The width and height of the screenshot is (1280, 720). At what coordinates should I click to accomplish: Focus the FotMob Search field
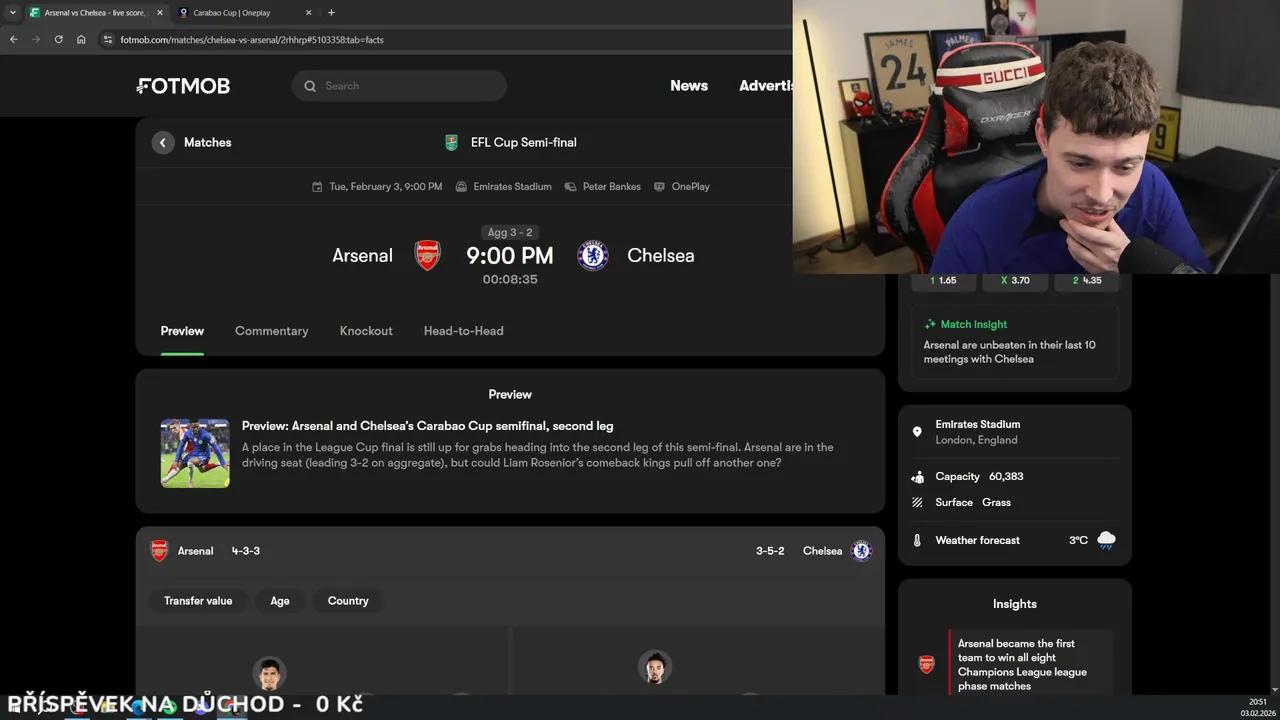(x=399, y=86)
